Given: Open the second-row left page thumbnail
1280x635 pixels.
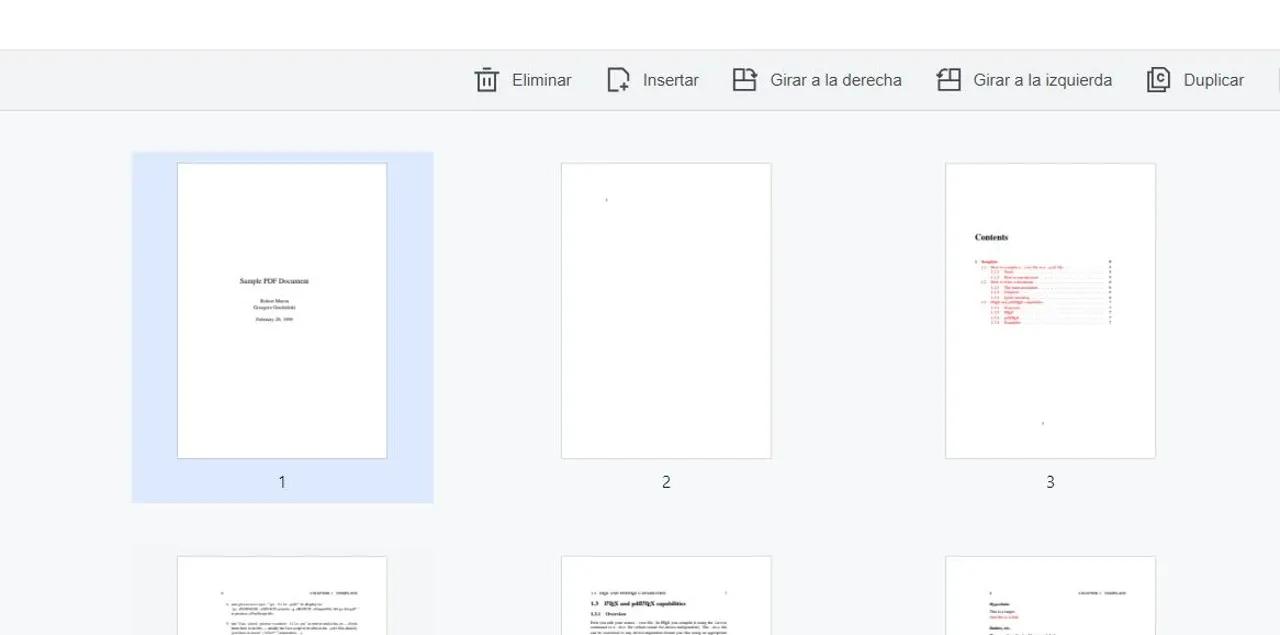Looking at the screenshot, I should [282, 596].
